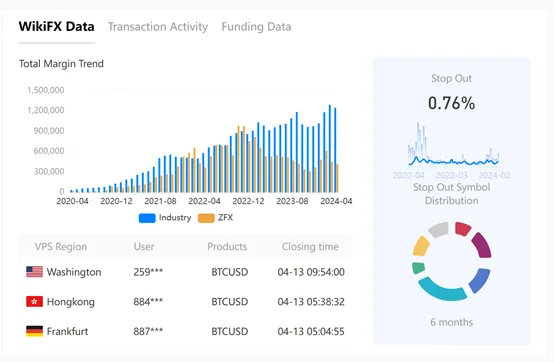554x362 pixels.
Task: Click the 2023-08 axis label
Action: tap(292, 201)
